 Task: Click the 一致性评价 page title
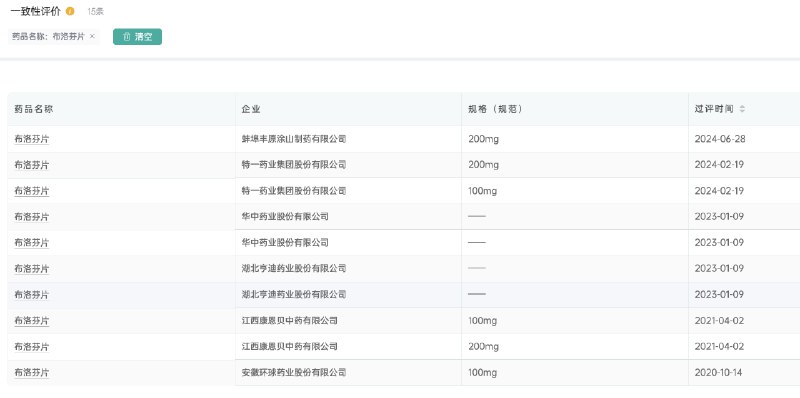point(35,11)
